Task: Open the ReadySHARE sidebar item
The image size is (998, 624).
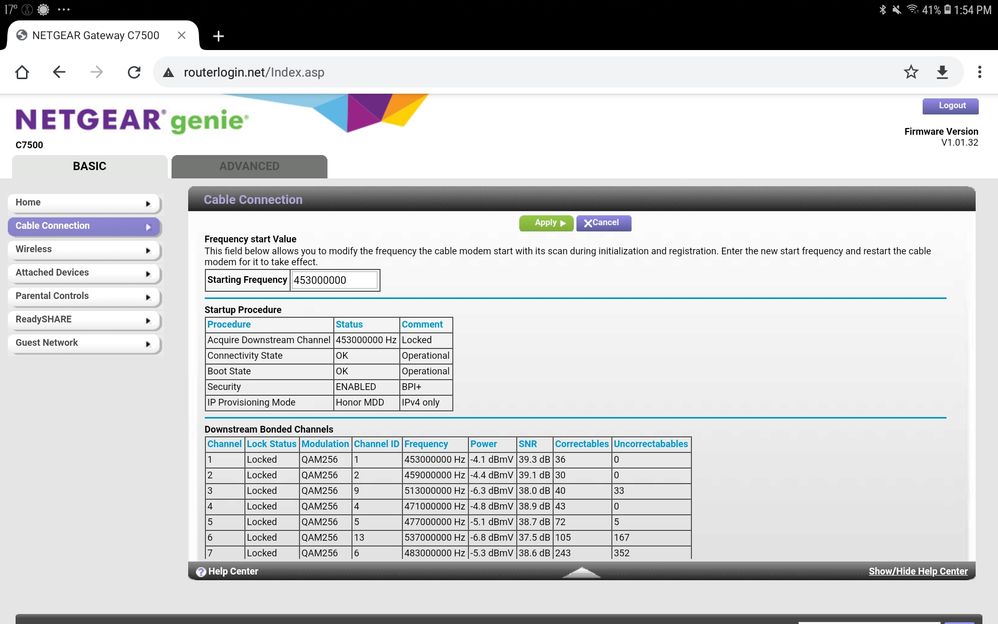Action: tap(43, 319)
